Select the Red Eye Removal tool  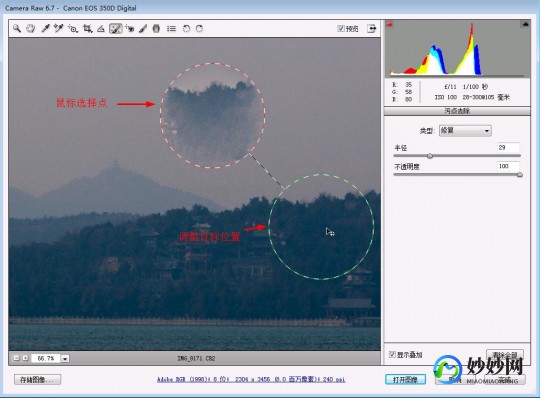click(x=130, y=29)
